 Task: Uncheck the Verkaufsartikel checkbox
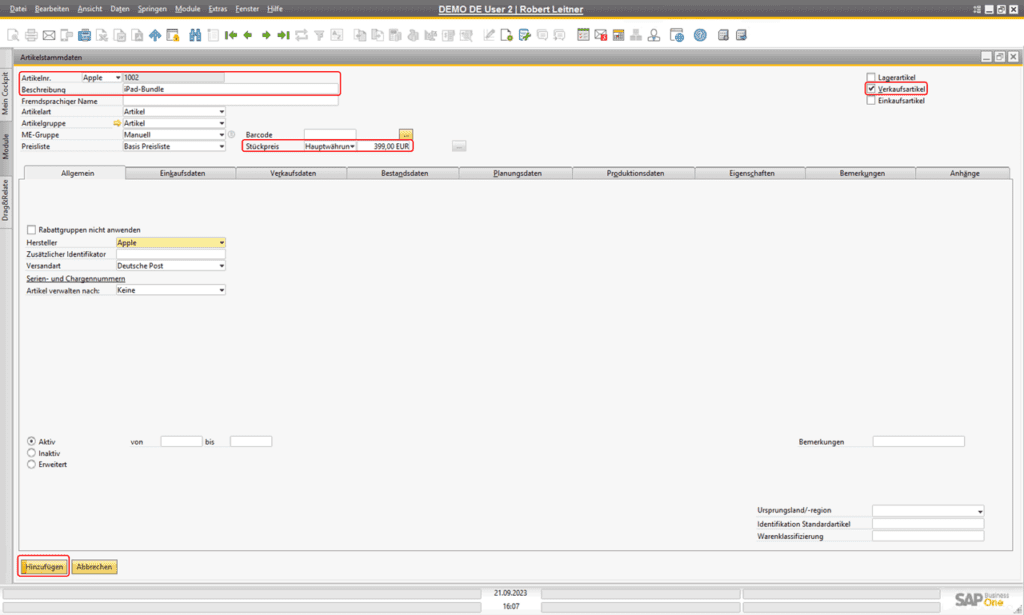click(x=871, y=89)
